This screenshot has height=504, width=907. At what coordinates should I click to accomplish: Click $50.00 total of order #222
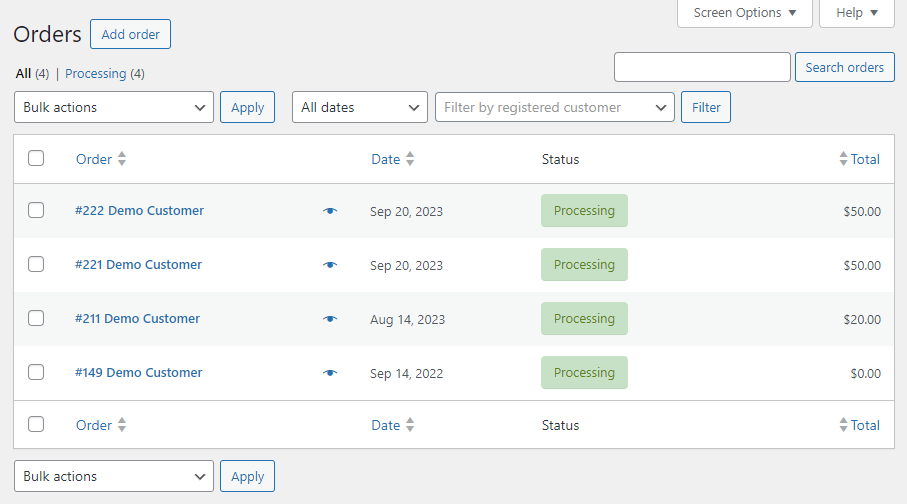coord(862,211)
